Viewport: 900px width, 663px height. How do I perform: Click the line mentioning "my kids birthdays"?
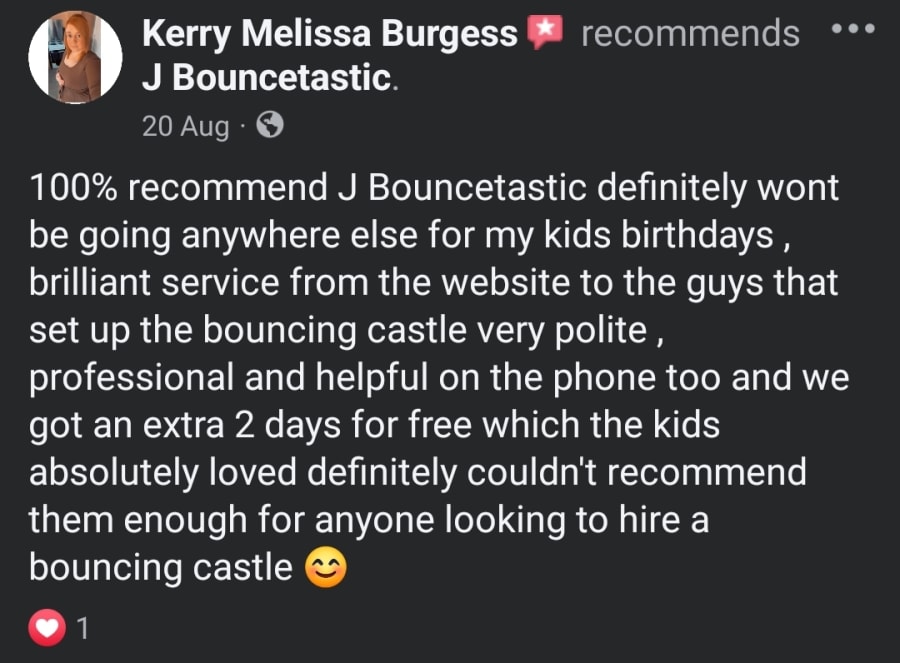[400, 236]
